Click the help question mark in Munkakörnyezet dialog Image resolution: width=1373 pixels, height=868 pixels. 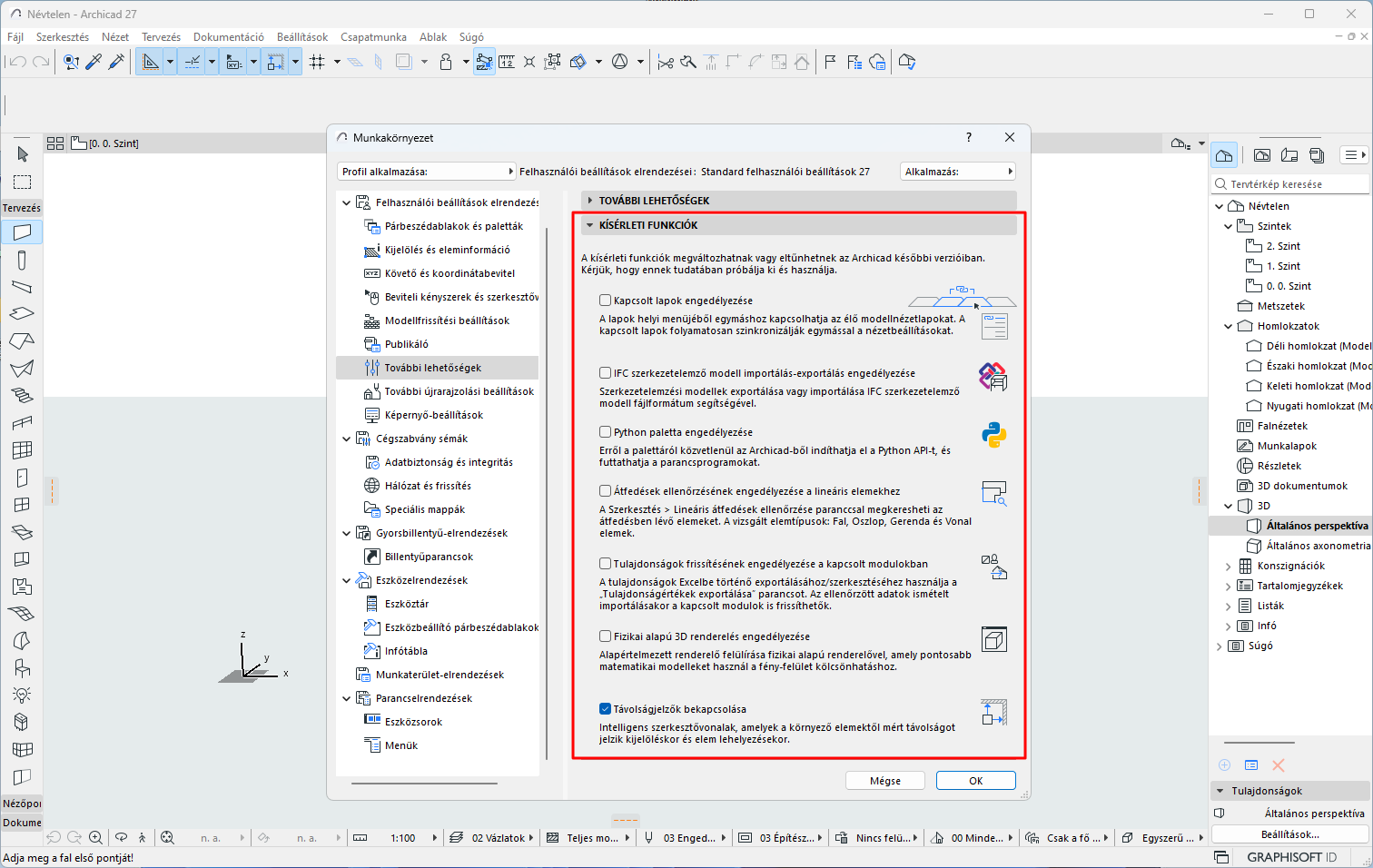pos(969,137)
